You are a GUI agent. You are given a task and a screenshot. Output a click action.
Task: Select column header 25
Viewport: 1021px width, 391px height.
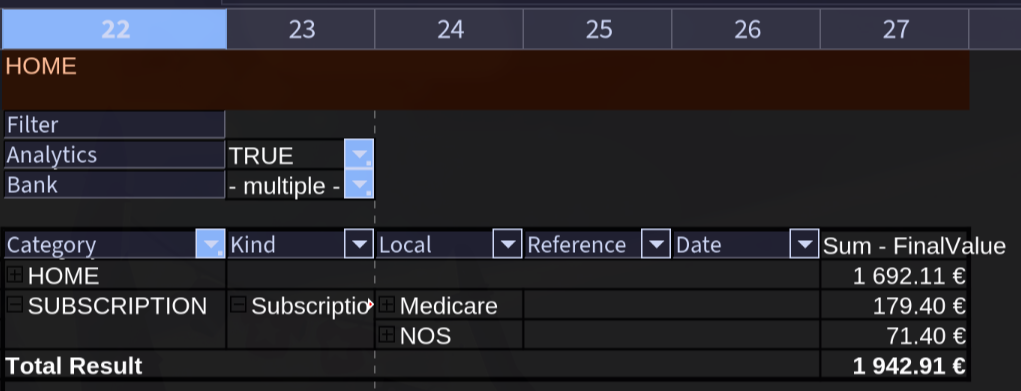pyautogui.click(x=598, y=29)
